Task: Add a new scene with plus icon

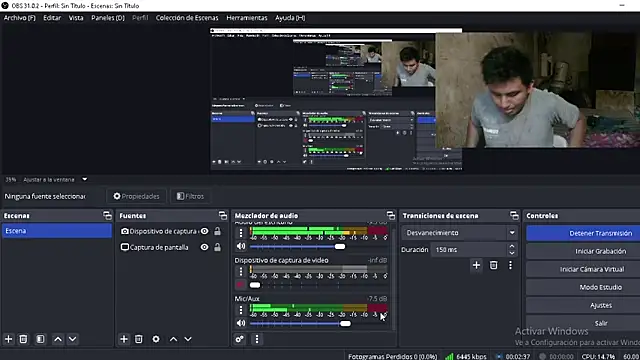Action: click(x=8, y=339)
